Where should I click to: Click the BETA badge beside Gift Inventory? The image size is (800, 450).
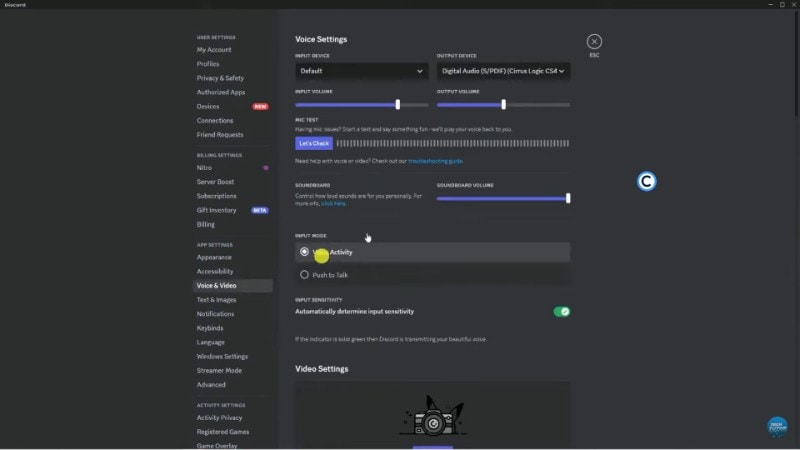[x=260, y=210]
